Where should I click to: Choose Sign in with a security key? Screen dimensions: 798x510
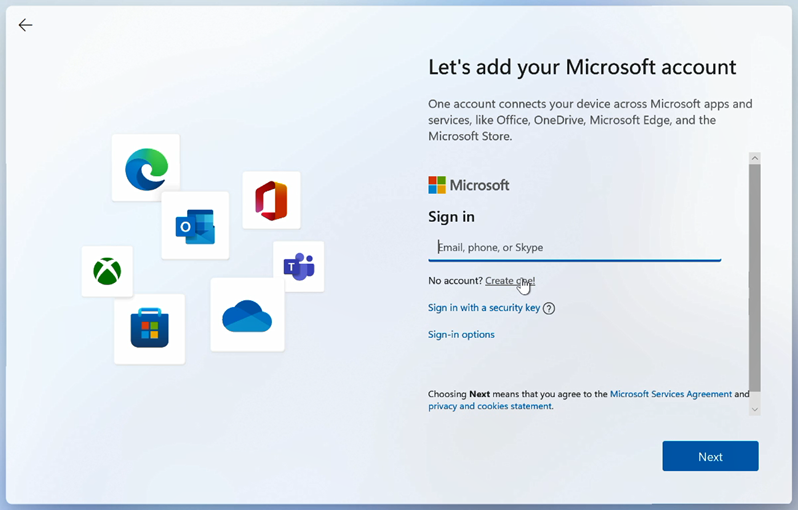coord(484,307)
